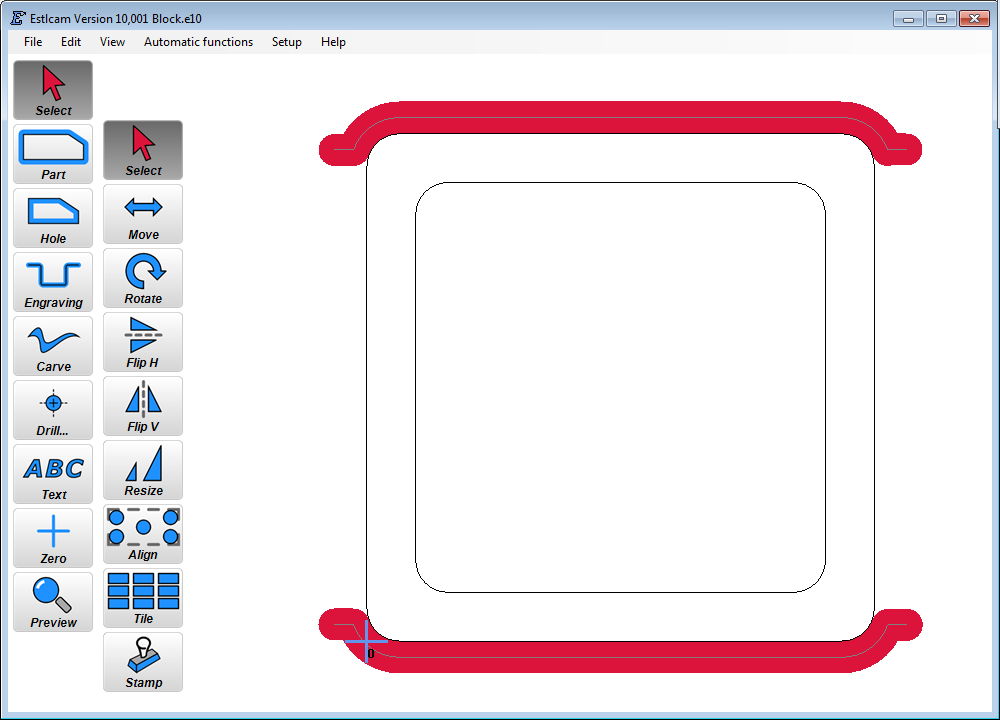The height and width of the screenshot is (720, 1000).
Task: Open the Setup menu
Action: coord(286,42)
